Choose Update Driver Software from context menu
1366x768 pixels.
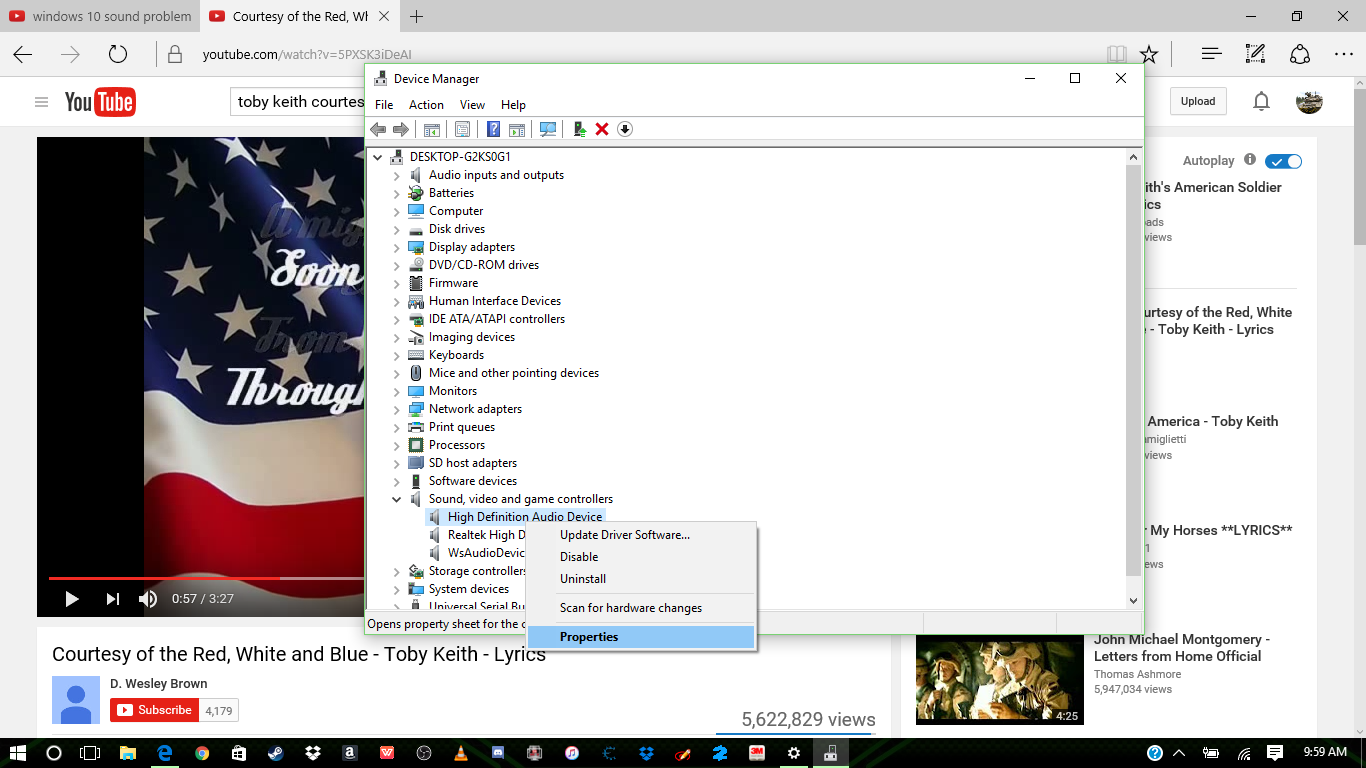(x=640, y=535)
